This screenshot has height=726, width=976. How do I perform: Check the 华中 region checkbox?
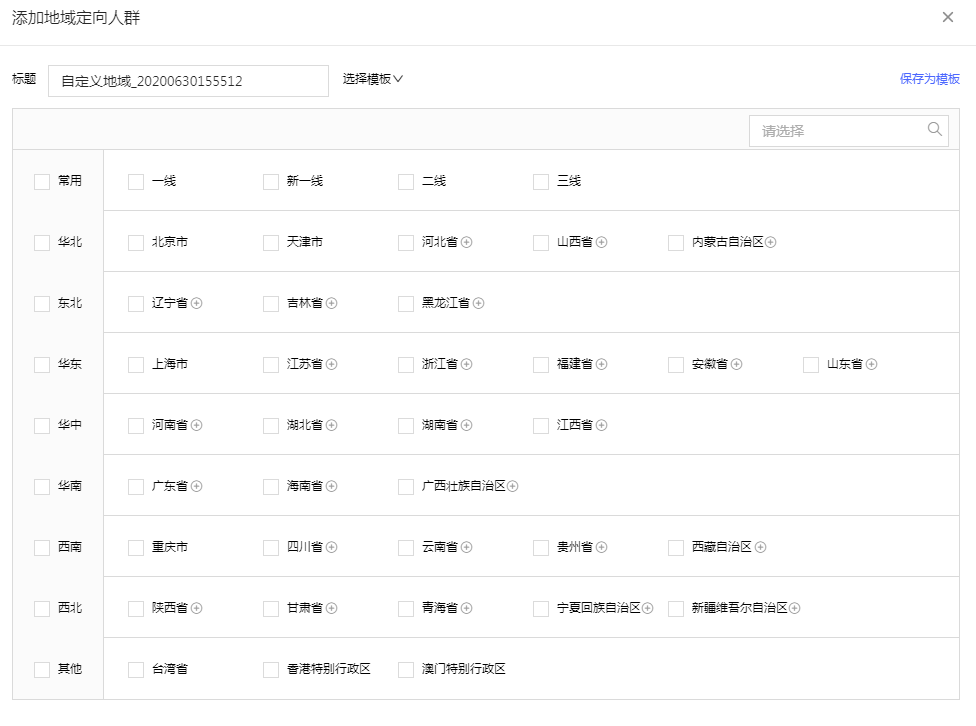[x=42, y=426]
